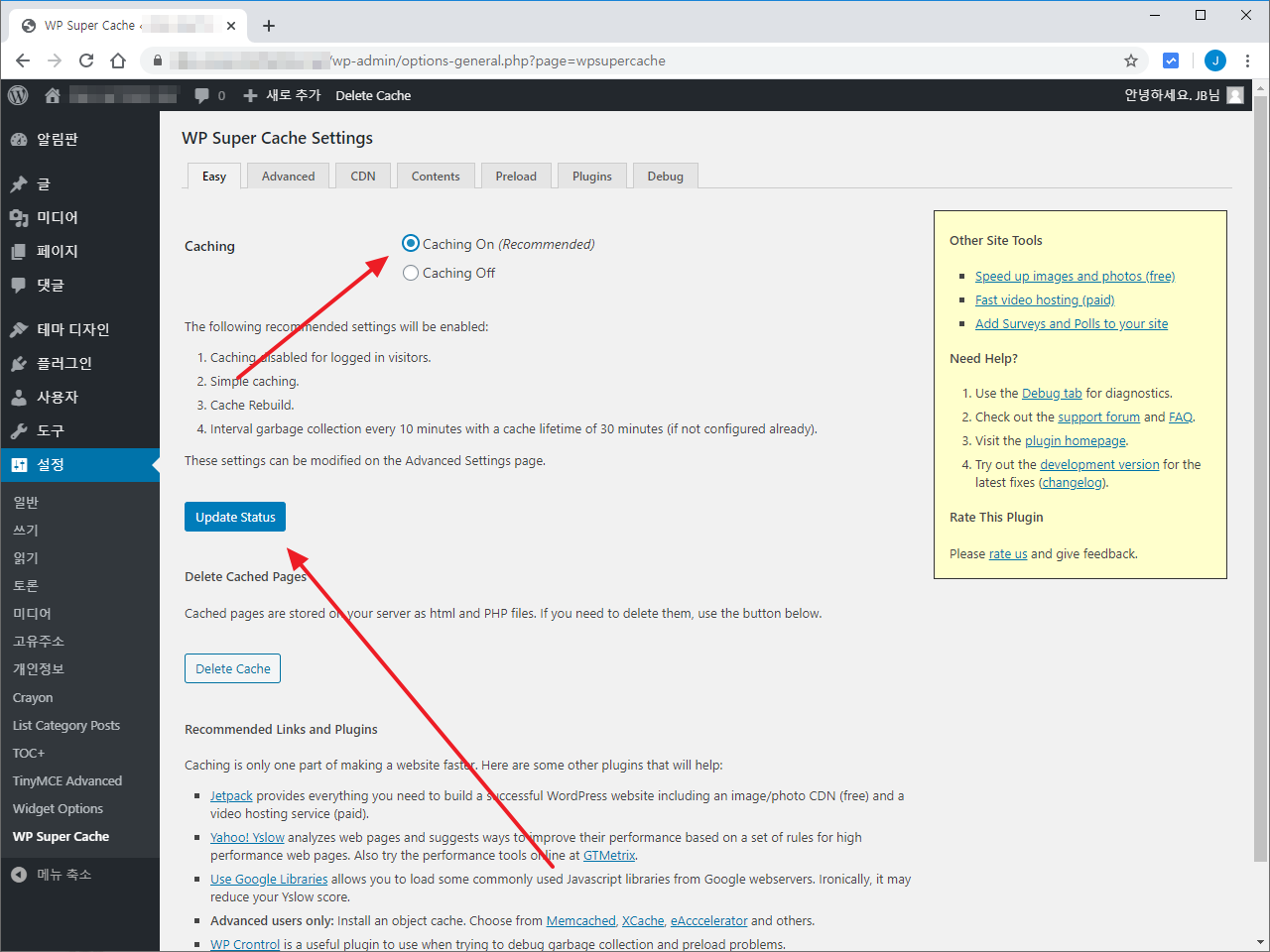Click the Delete Cache button below description
Viewport: 1270px width, 952px height.
coord(233,668)
